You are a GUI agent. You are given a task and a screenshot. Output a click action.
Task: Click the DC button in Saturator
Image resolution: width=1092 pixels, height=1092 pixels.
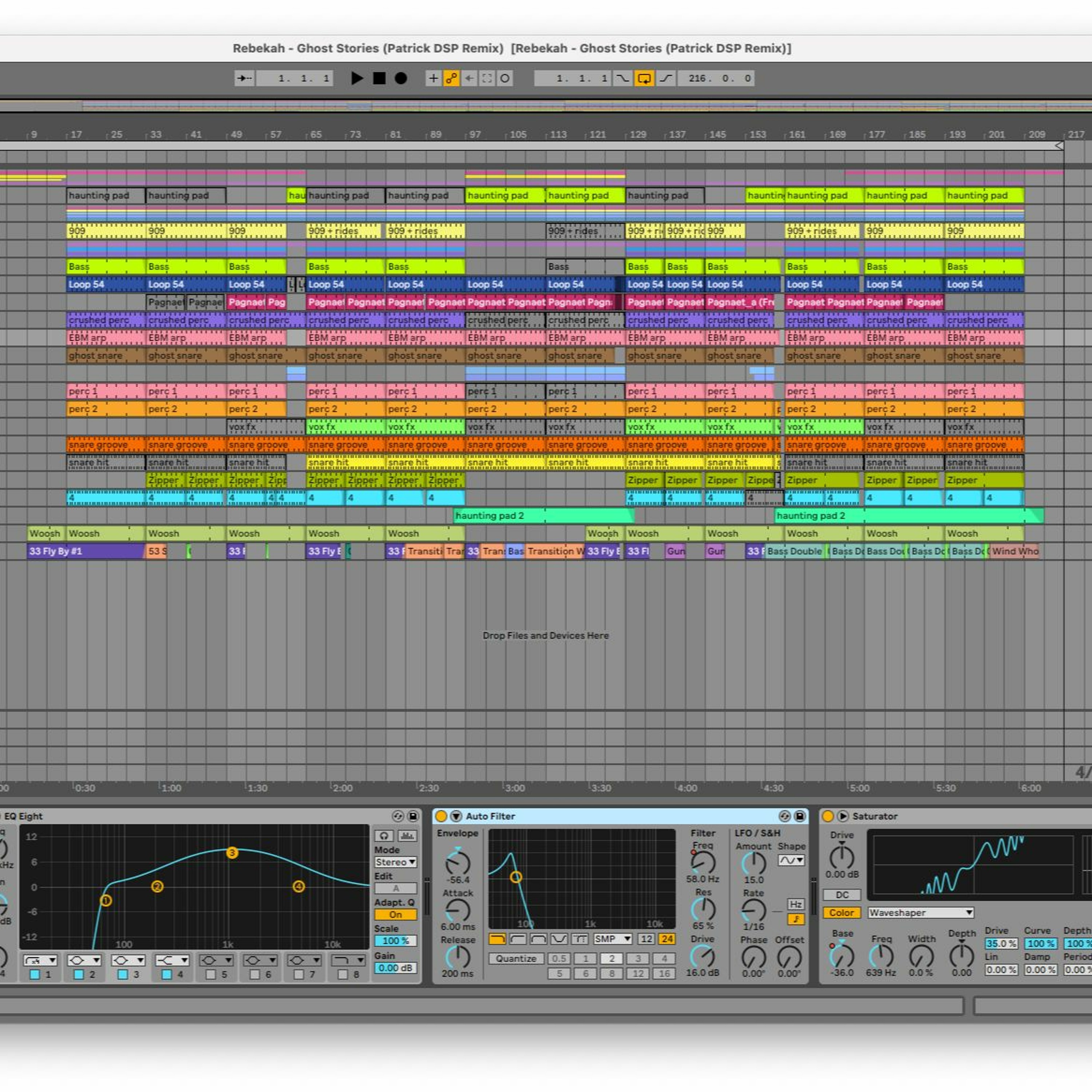click(842, 895)
